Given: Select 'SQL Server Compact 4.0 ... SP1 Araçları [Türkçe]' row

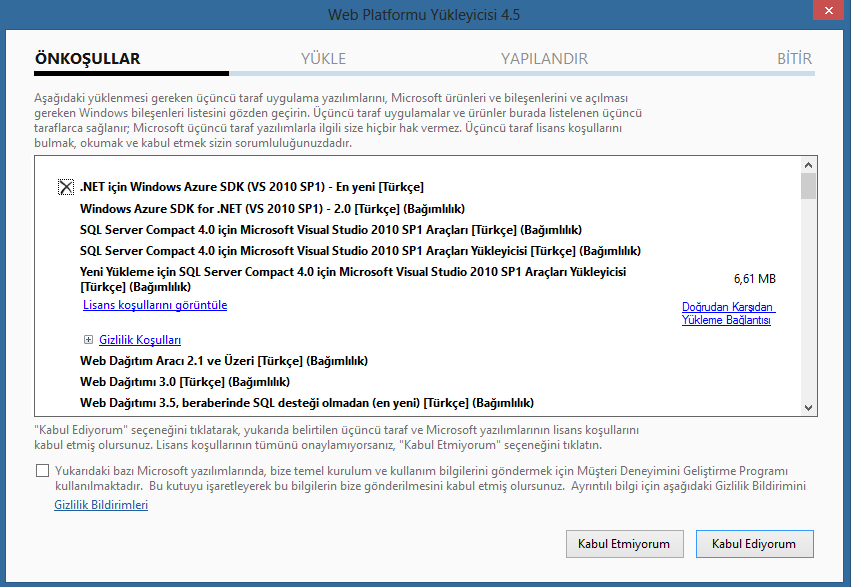Looking at the screenshot, I should [x=331, y=230].
